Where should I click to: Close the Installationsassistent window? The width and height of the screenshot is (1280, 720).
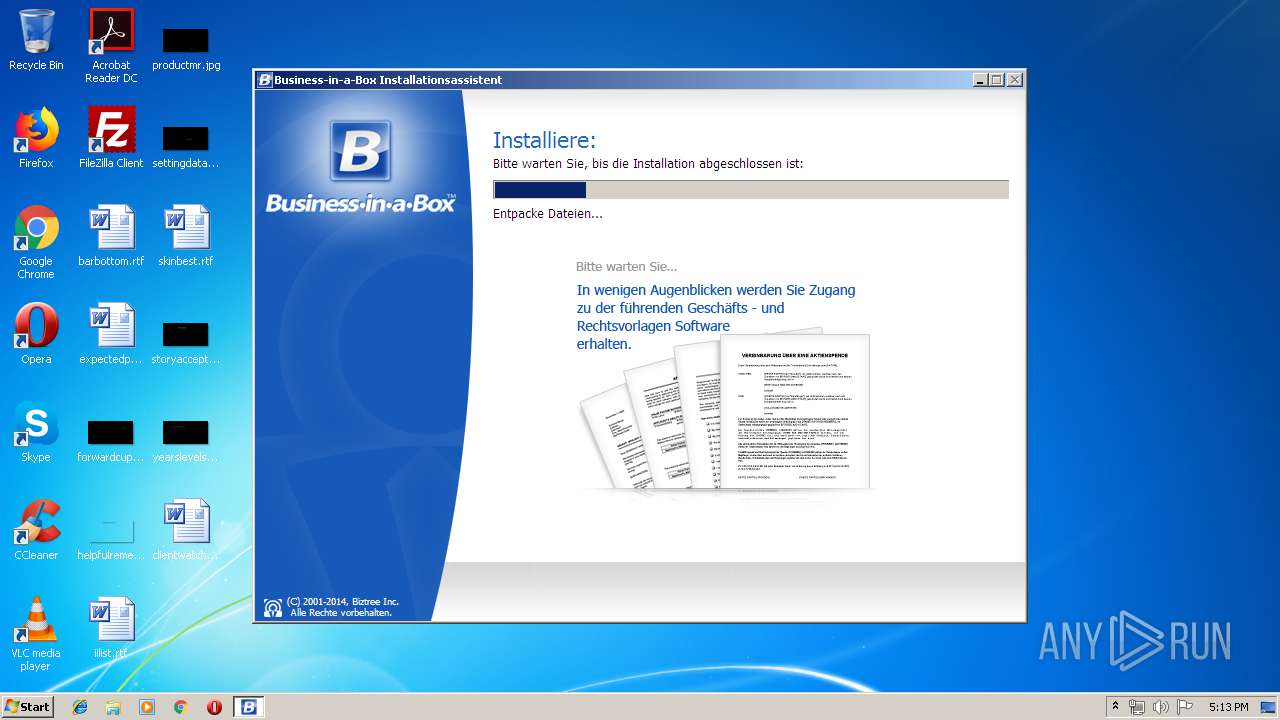pos(1014,80)
